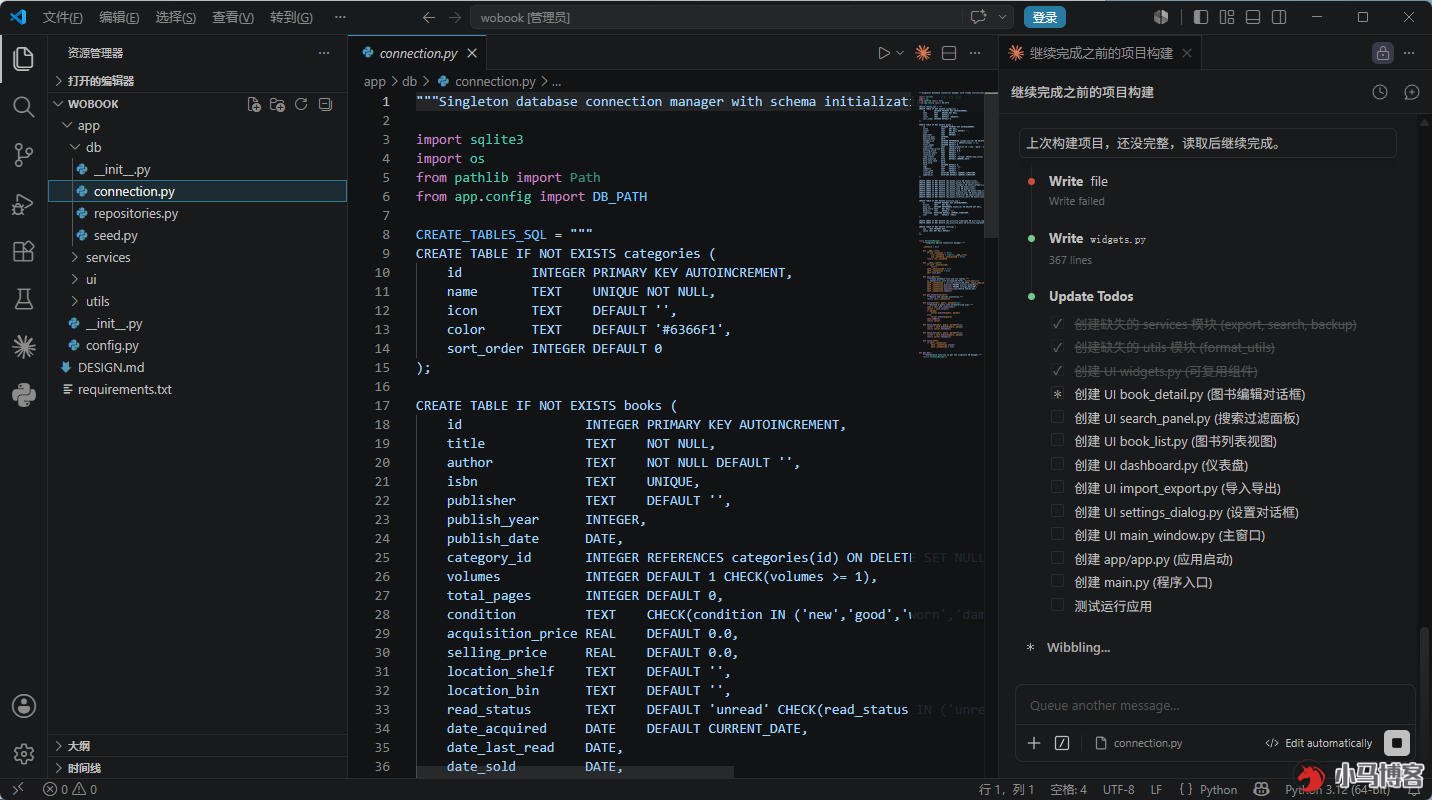Check the import_export.py todo checkbox

pyautogui.click(x=1057, y=488)
